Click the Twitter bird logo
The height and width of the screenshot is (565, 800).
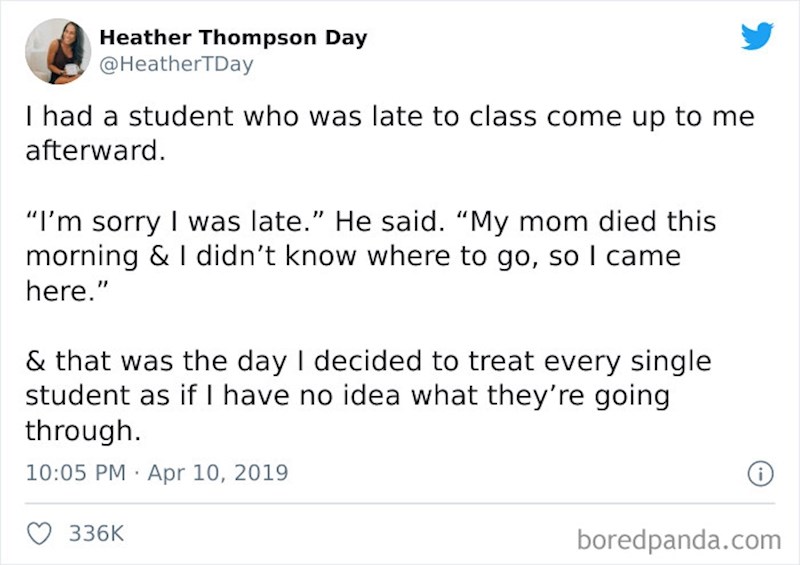(x=757, y=38)
